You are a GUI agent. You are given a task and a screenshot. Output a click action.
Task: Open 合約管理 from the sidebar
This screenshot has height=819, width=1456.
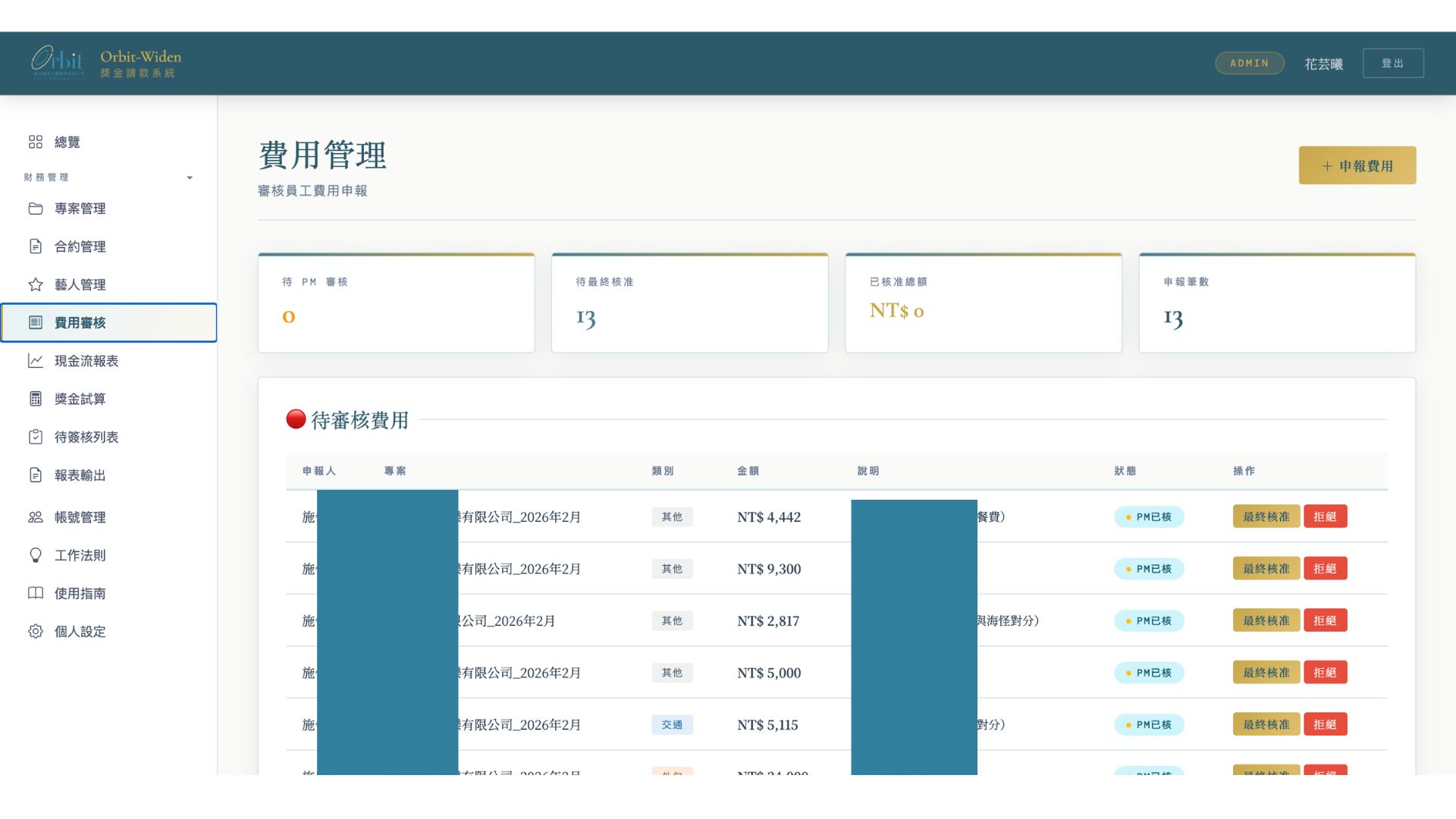click(80, 246)
